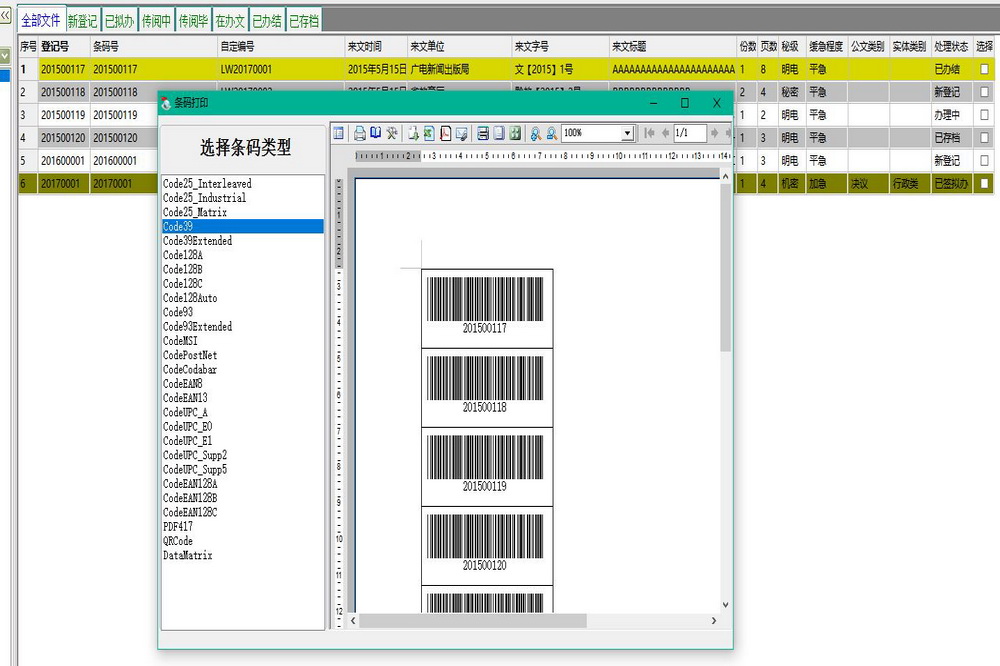Export preview to PDF icon
Screen dimensions: 1000x666
[445, 133]
